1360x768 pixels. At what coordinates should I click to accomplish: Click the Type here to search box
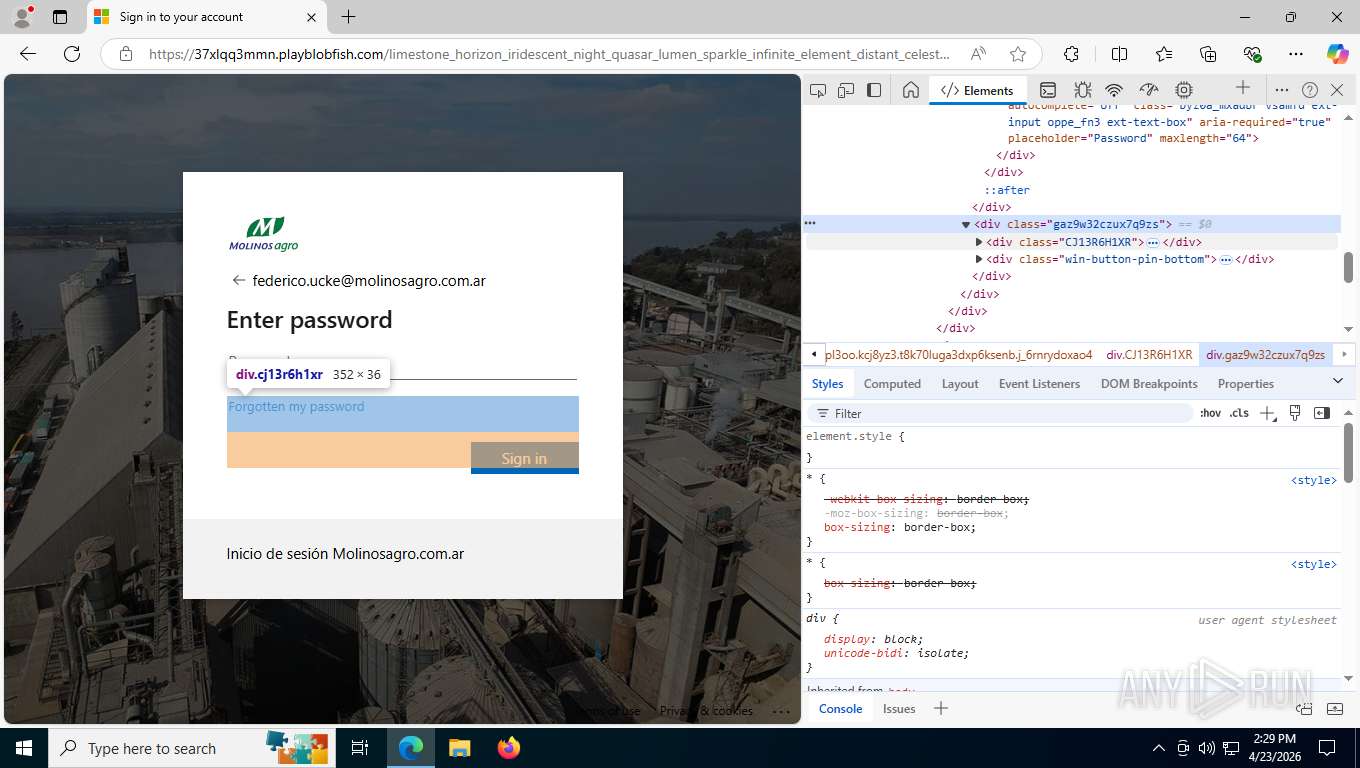[192, 748]
